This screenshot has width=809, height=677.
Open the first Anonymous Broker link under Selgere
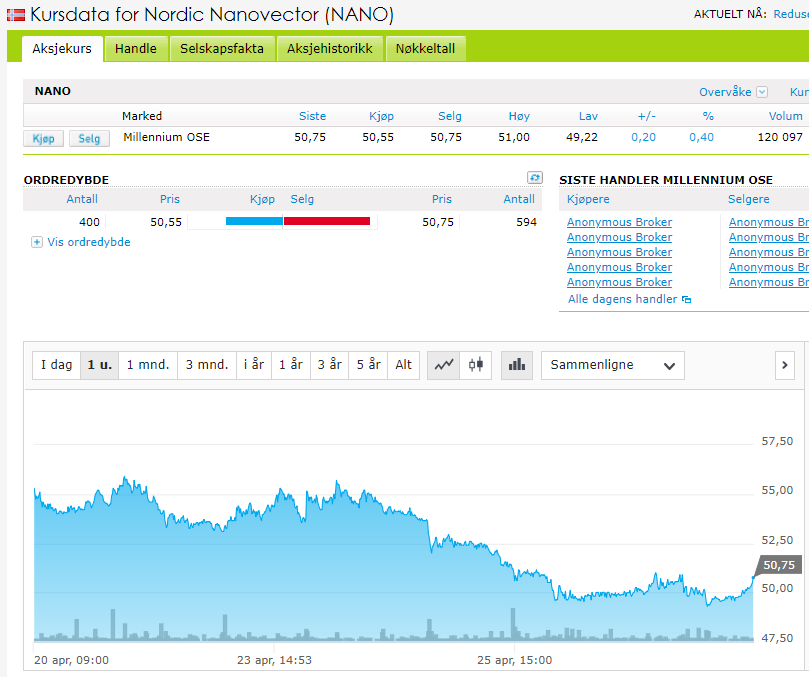click(769, 222)
